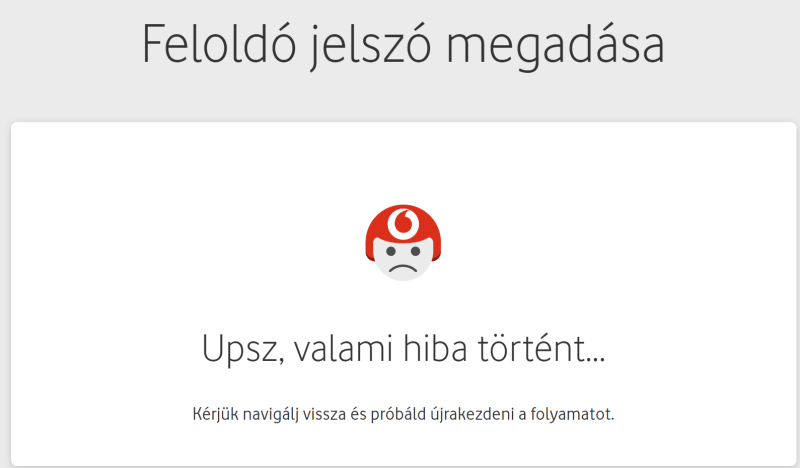
Task: Click the word 'Feloldó' in the title
Action: pos(219,43)
